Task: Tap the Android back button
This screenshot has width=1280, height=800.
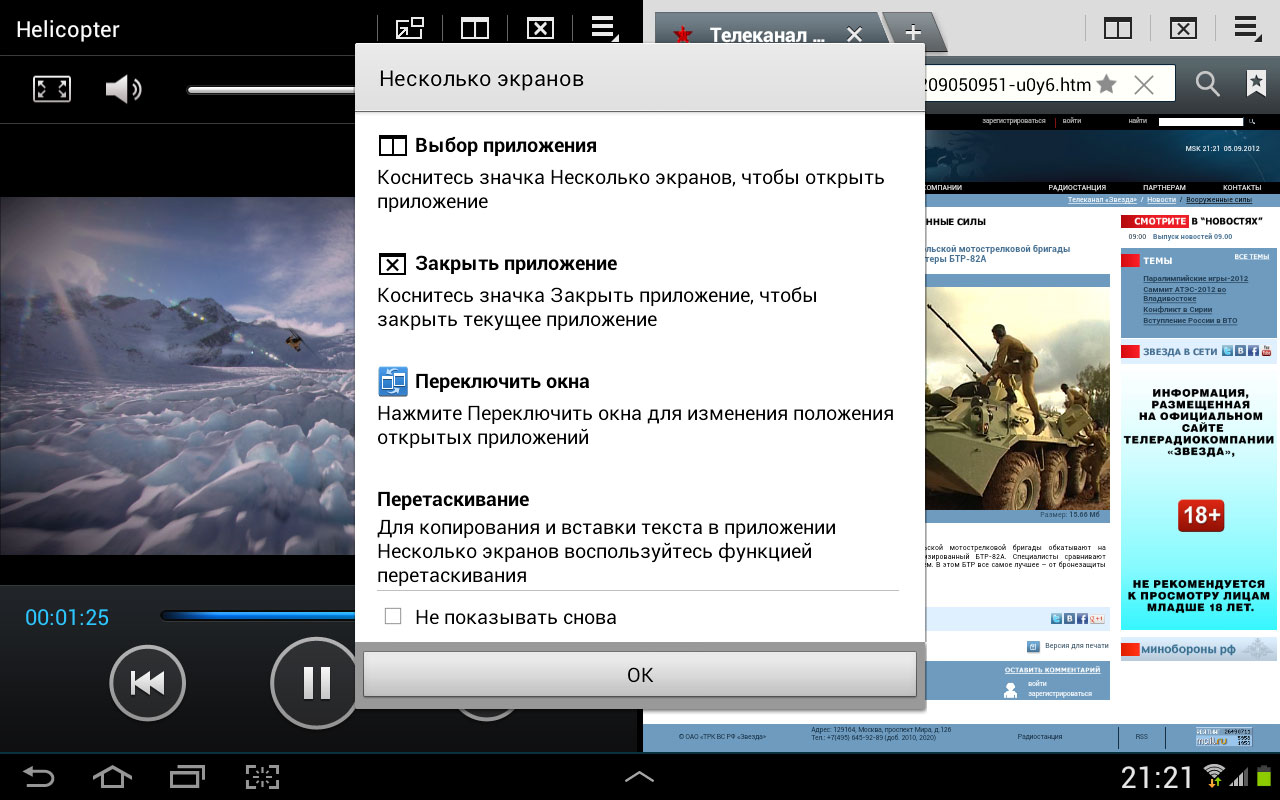Action: (39, 776)
